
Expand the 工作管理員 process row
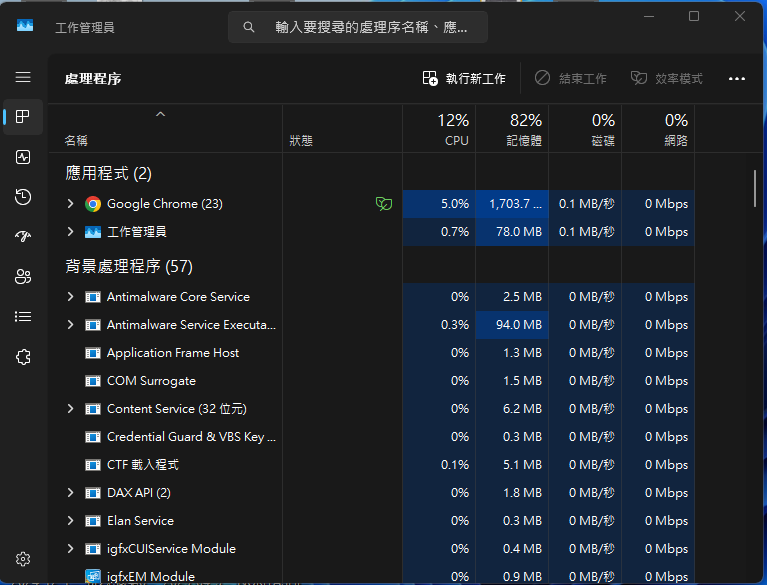coord(70,231)
